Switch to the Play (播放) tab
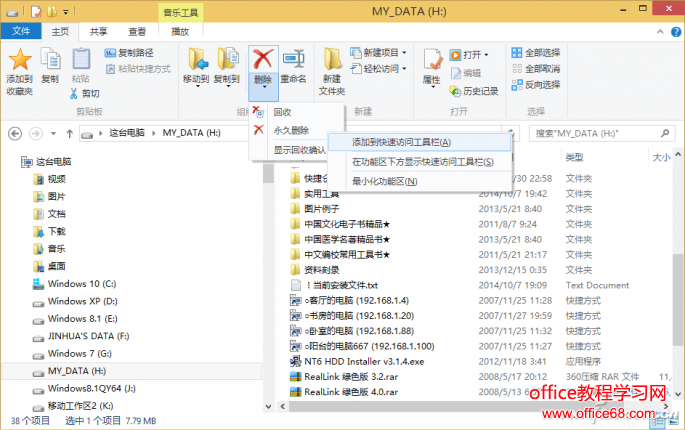 pos(180,31)
